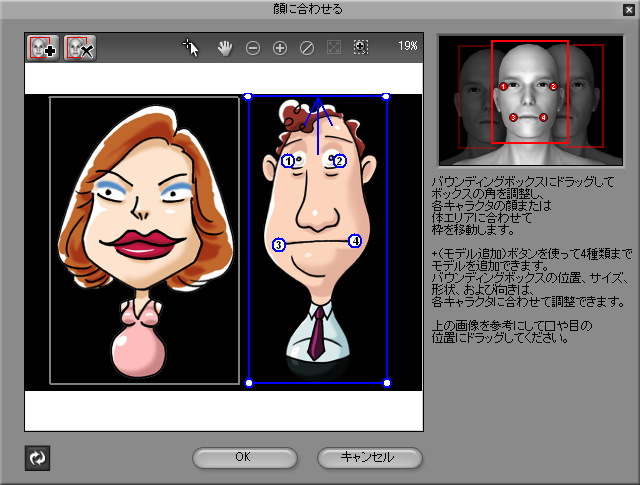This screenshot has width=640, height=485.
Task: Click the fit to window icon
Action: point(334,47)
